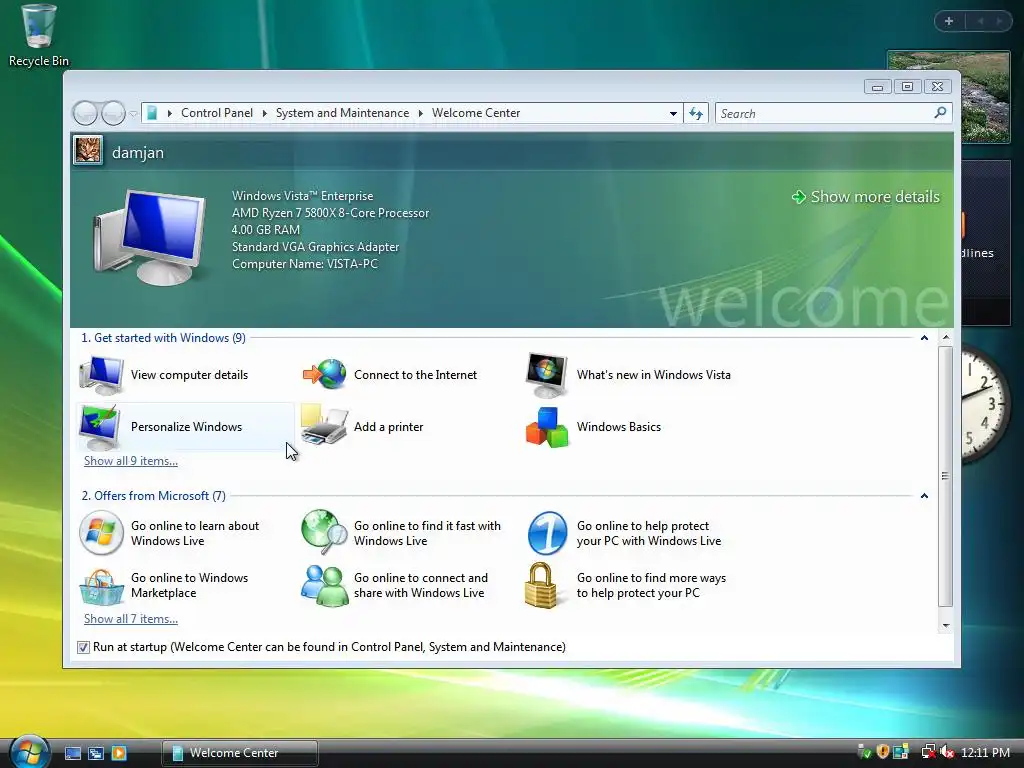Collapse the Offers from Microsoft section
The image size is (1024, 768).
(x=924, y=496)
